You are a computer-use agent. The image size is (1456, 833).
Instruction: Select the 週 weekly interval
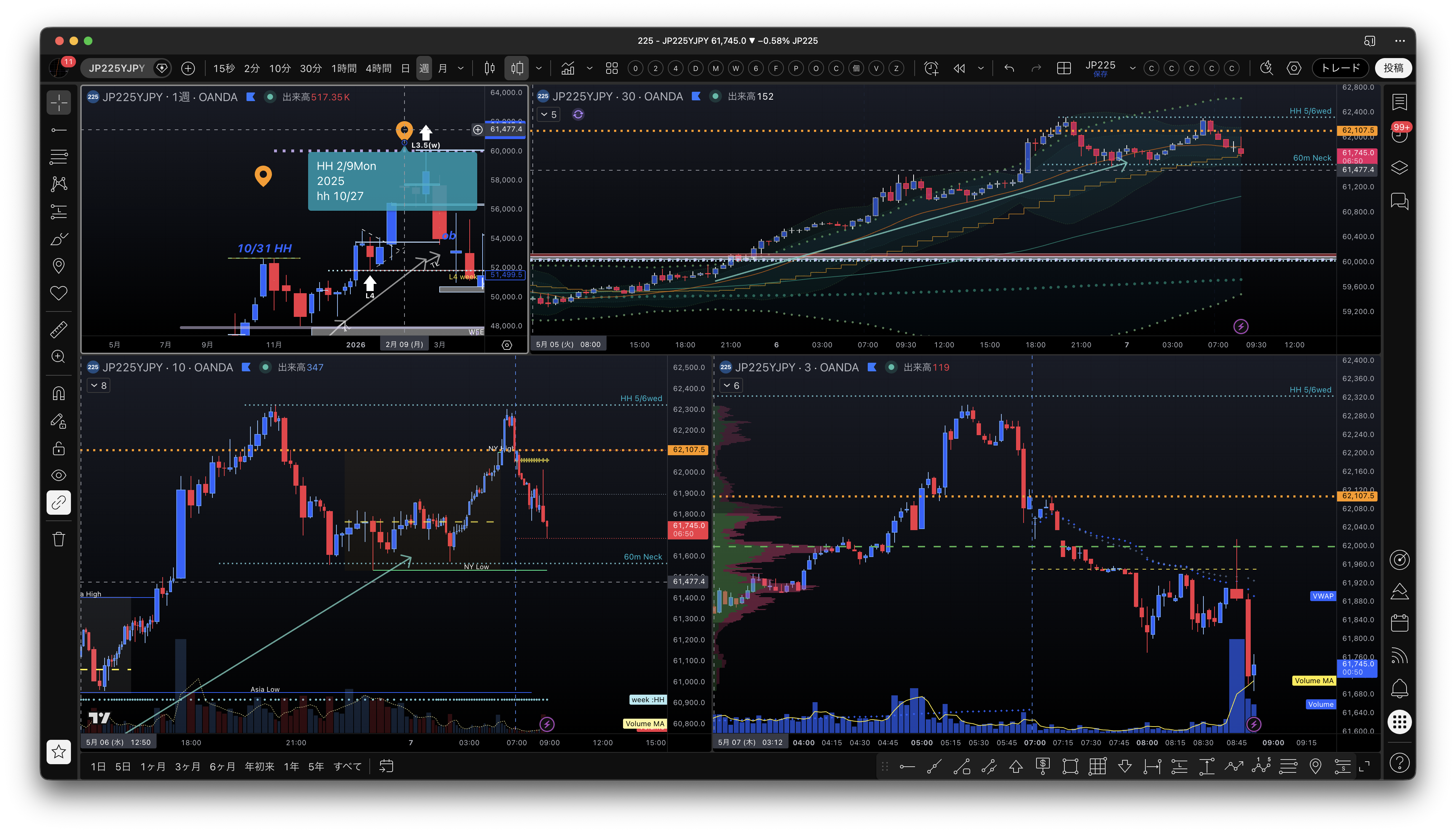(x=424, y=69)
